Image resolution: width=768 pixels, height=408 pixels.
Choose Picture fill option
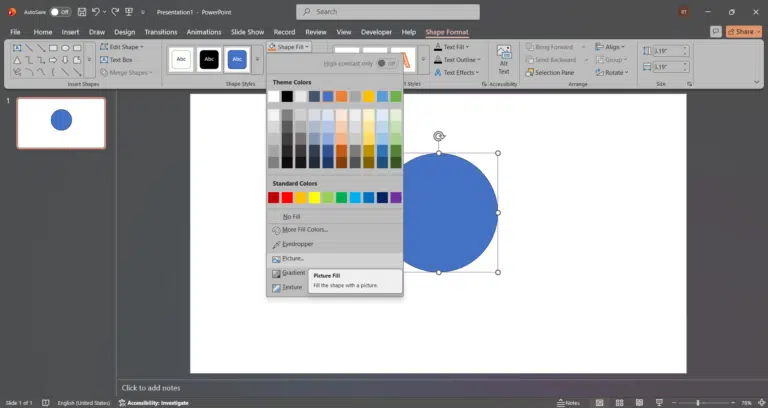335,259
